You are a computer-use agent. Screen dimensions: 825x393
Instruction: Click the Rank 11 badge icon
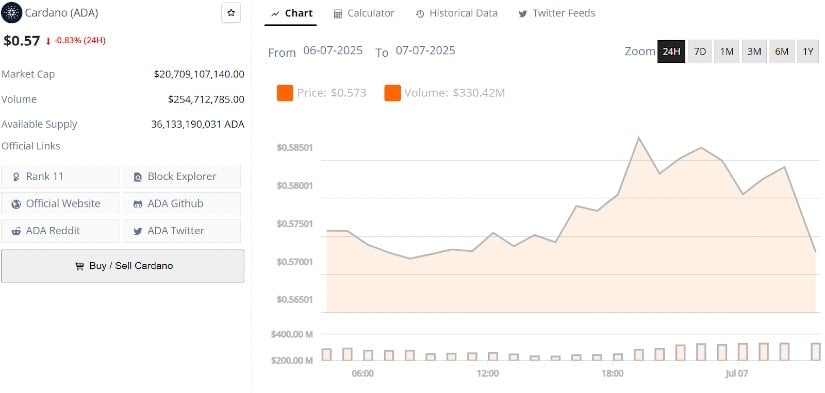point(16,177)
